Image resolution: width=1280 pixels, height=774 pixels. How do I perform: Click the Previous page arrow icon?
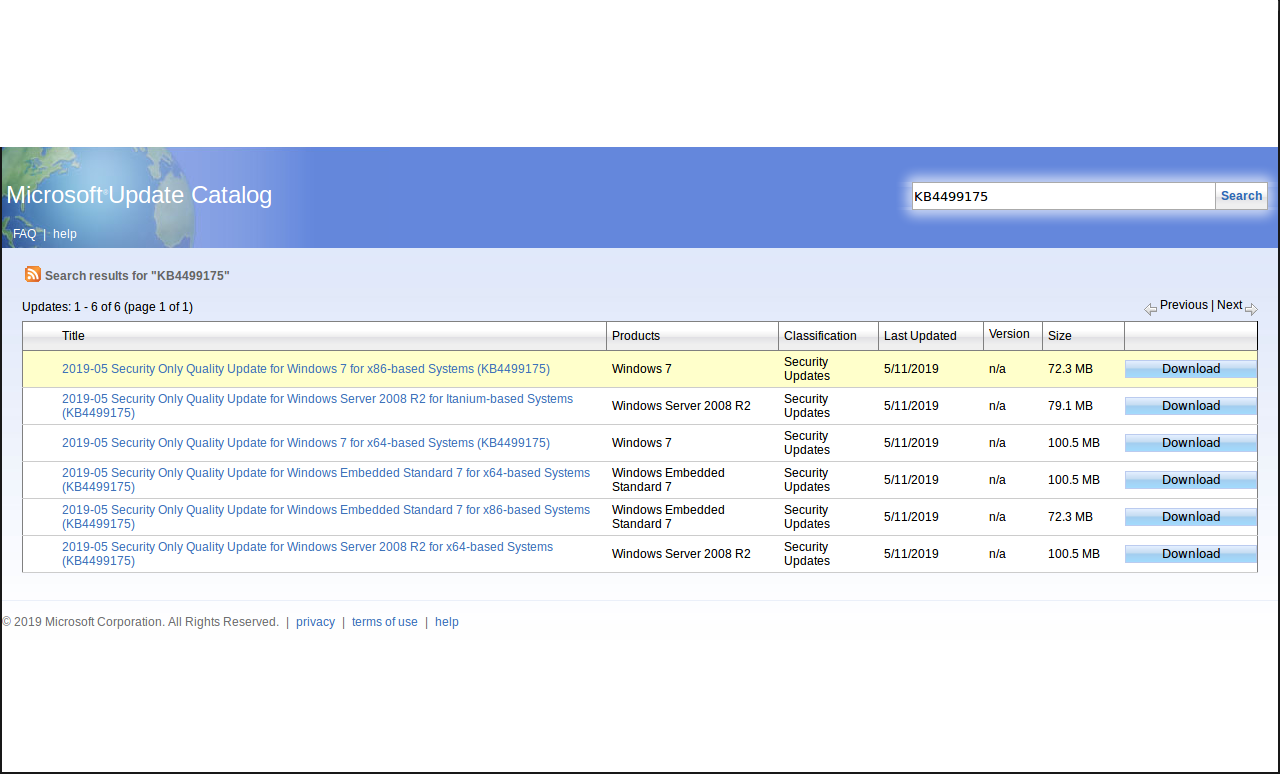tap(1150, 309)
